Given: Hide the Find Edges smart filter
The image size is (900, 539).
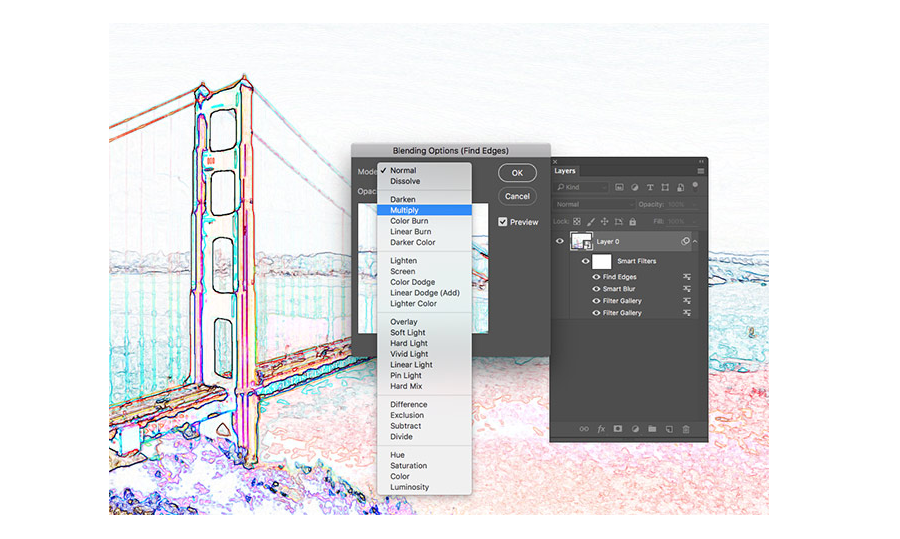Looking at the screenshot, I should tap(596, 277).
